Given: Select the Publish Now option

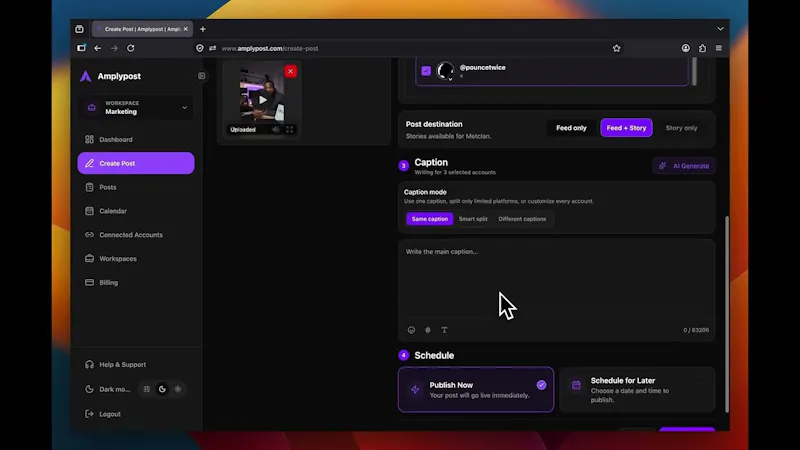Looking at the screenshot, I should tap(476, 390).
